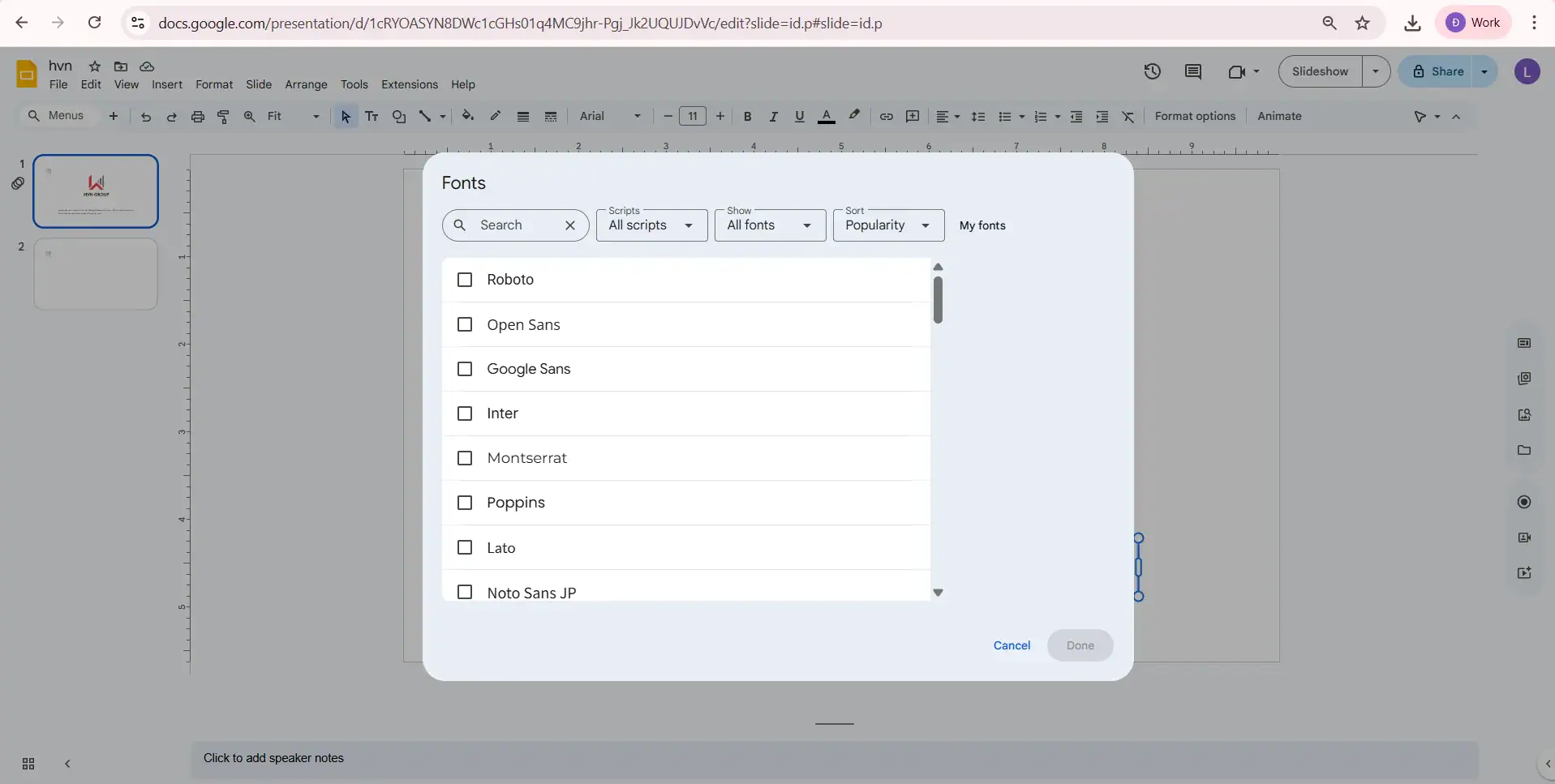The image size is (1555, 784).
Task: Click the move to folder icon
Action: click(121, 66)
